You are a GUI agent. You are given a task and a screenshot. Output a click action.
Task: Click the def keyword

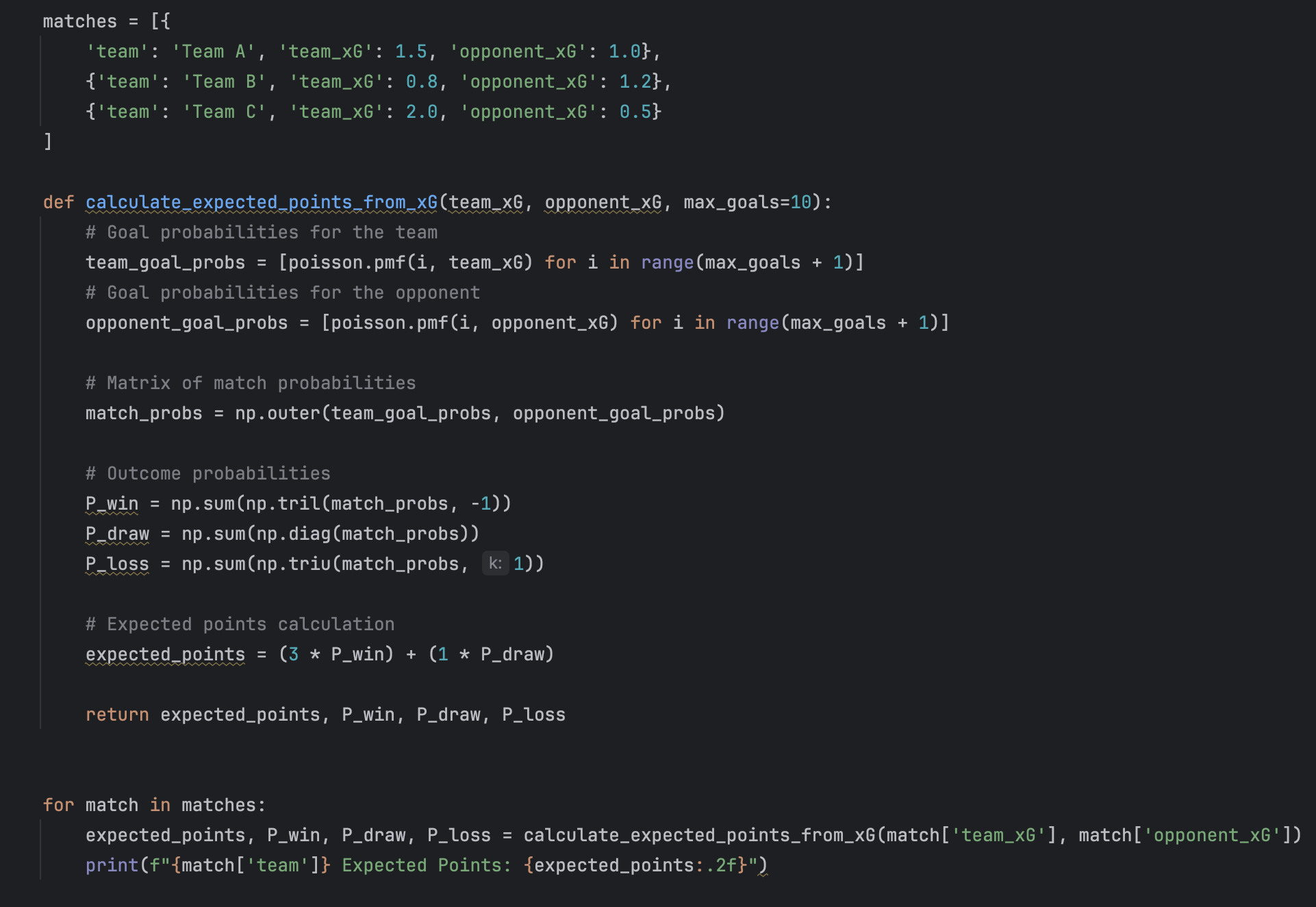pyautogui.click(x=58, y=202)
